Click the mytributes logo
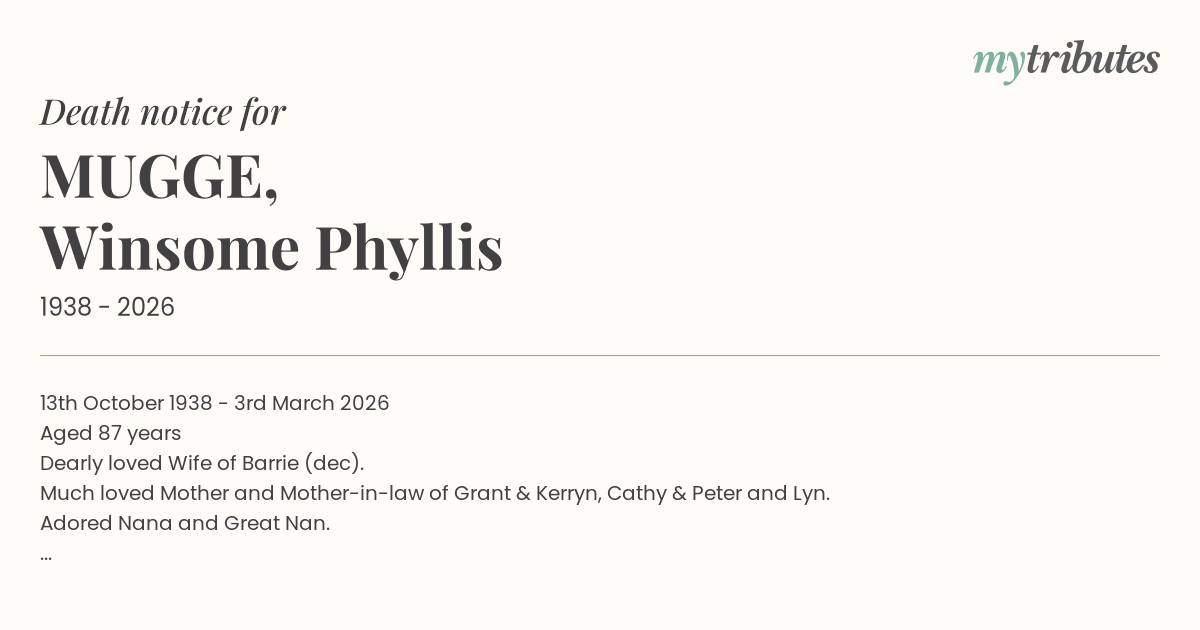Viewport: 1200px width, 630px height. click(1066, 60)
